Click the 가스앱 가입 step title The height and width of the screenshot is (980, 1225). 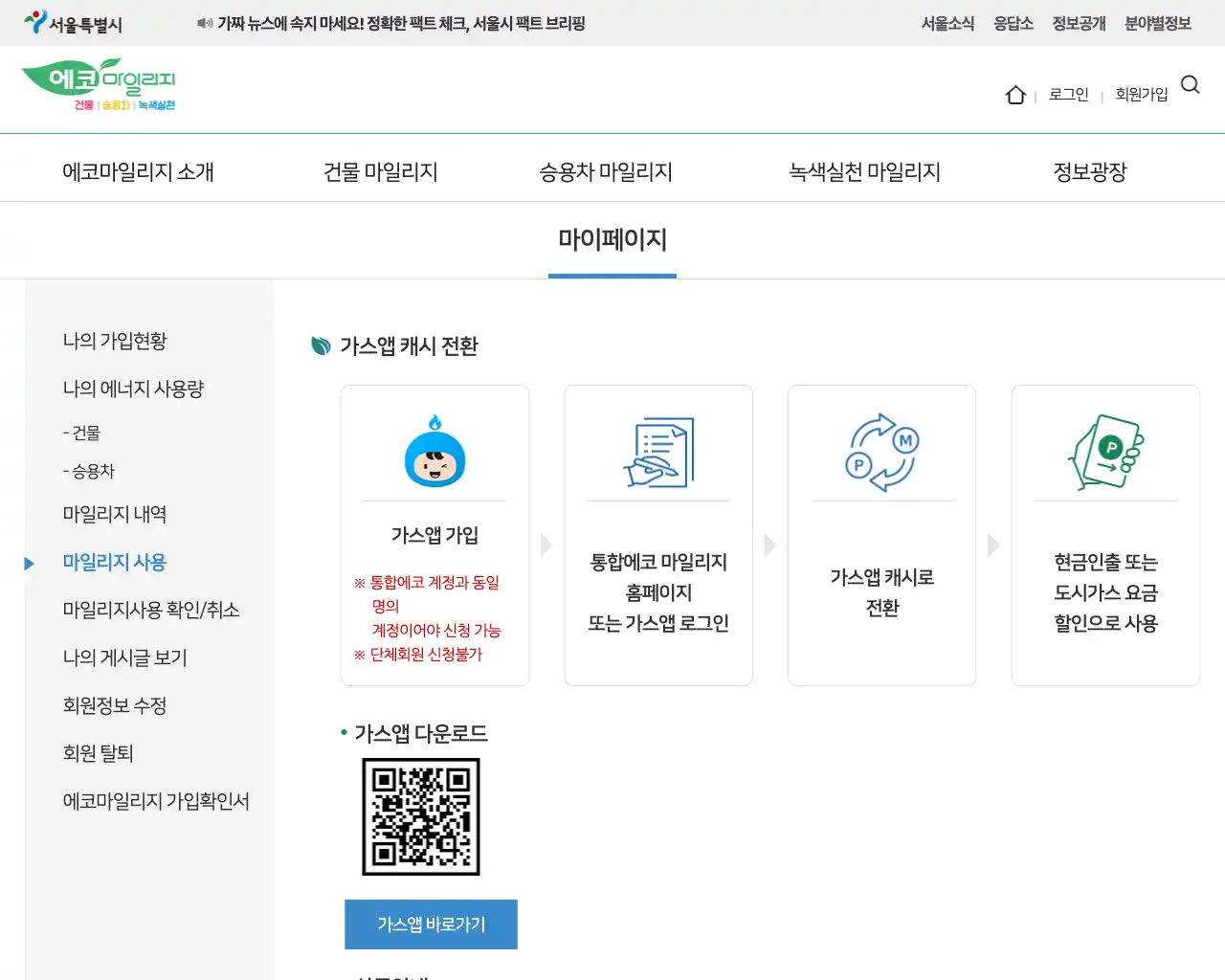(434, 535)
